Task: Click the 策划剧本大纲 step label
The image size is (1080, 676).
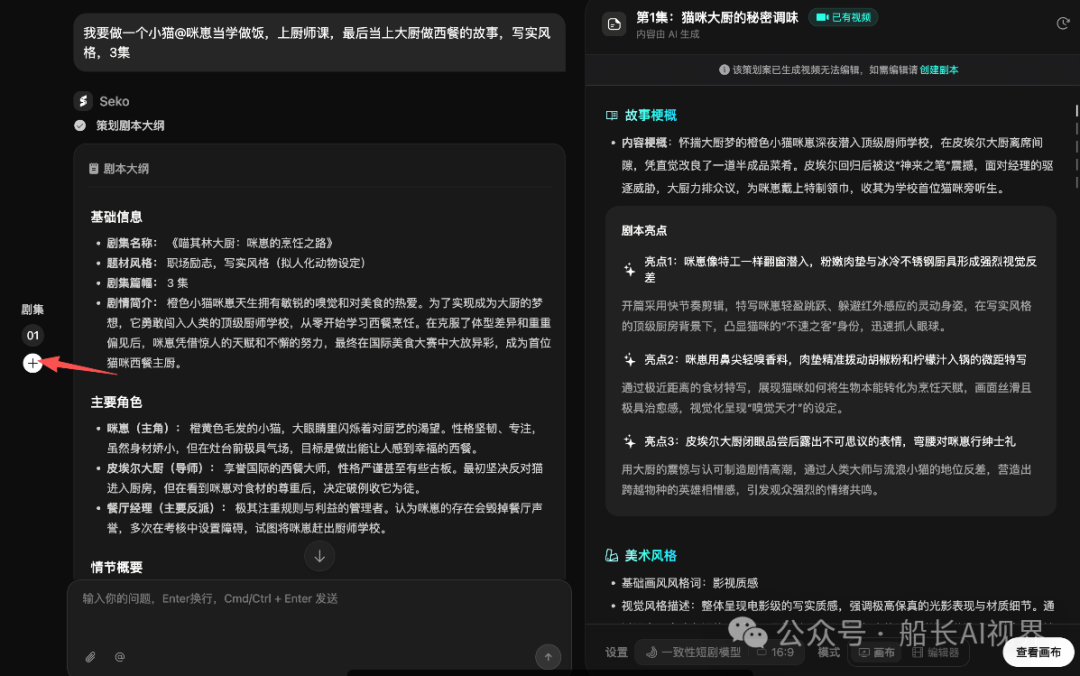Action: pos(130,125)
